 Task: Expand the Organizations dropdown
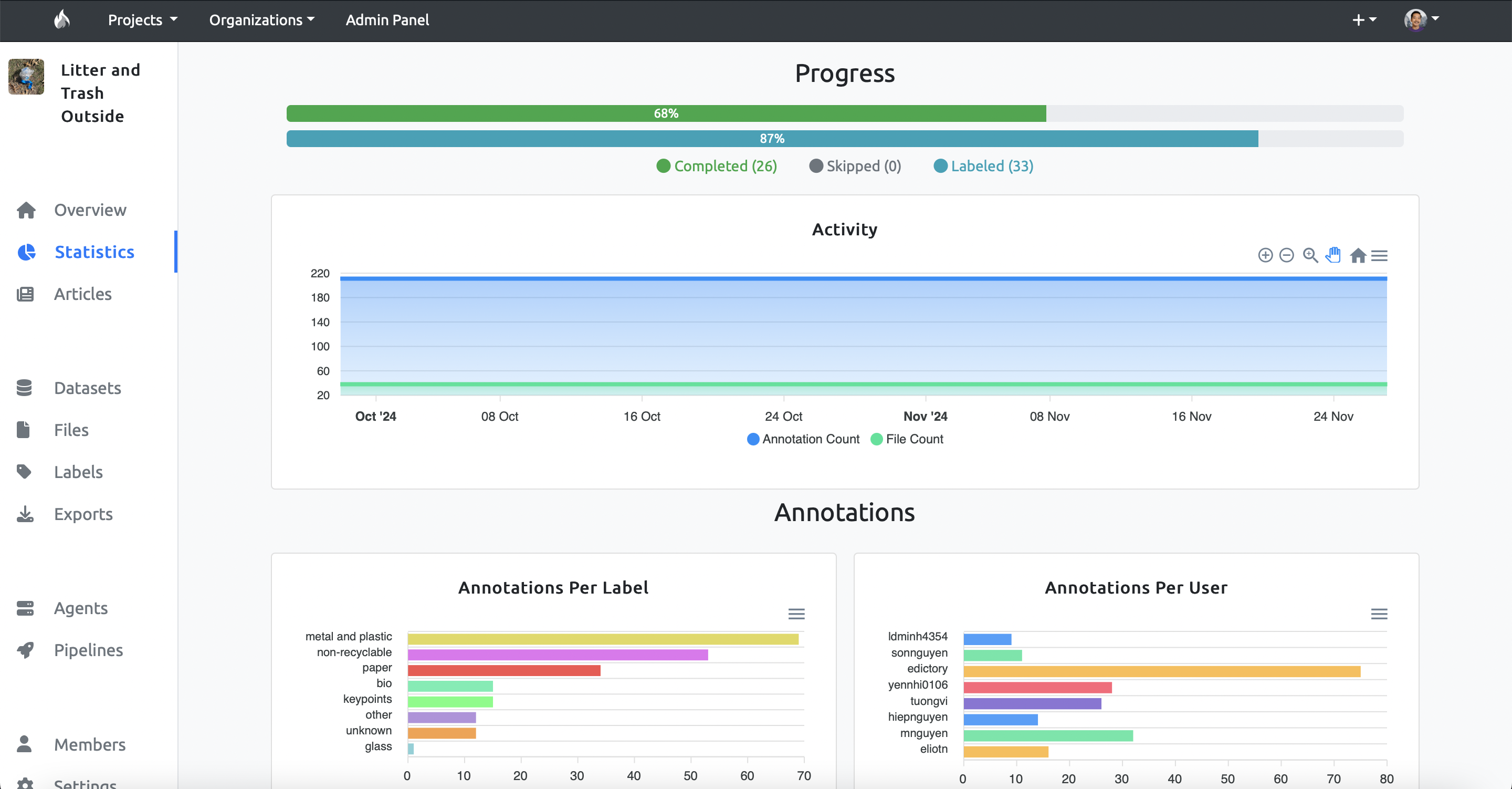click(x=262, y=20)
